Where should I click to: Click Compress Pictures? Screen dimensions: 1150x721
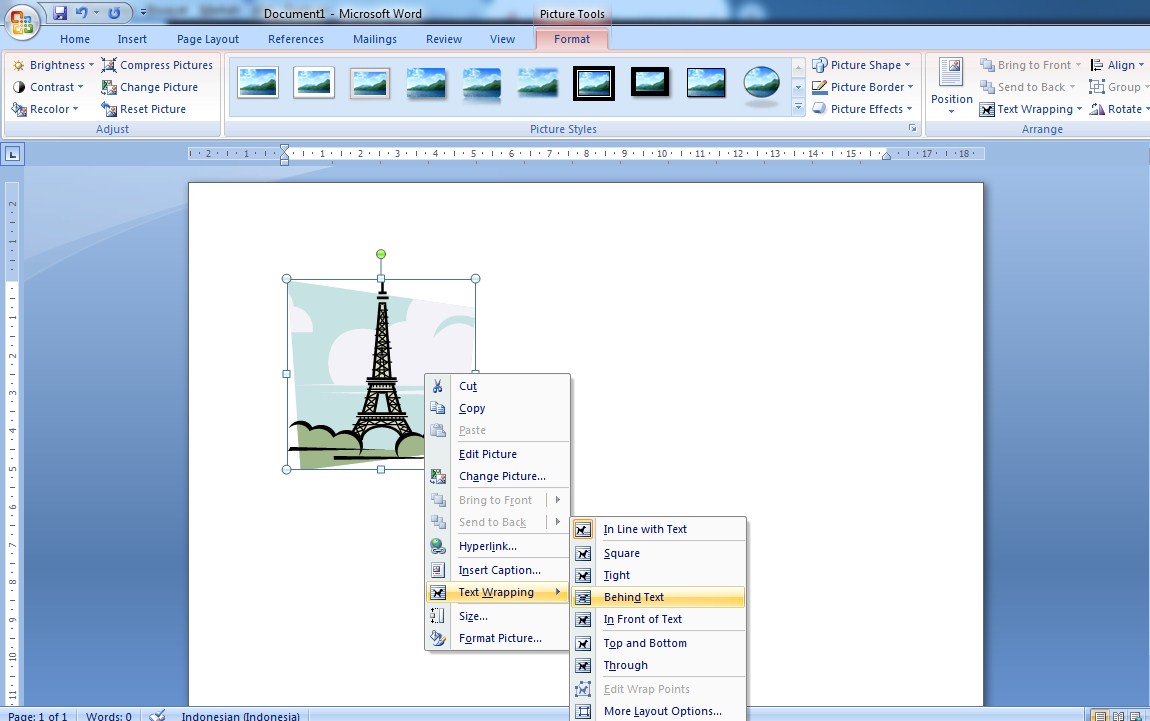(157, 65)
